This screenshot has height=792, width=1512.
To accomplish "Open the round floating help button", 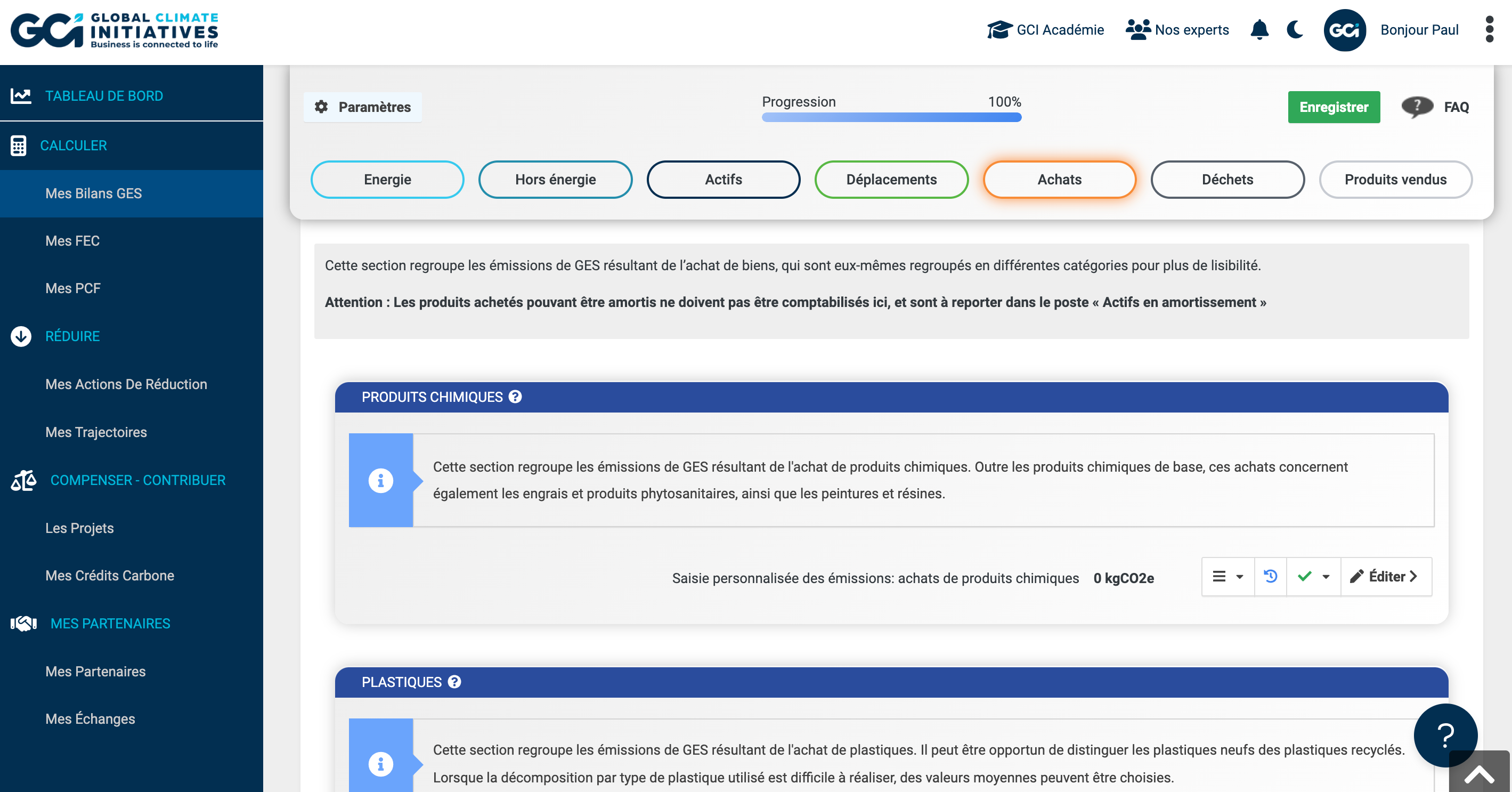I will point(1445,735).
